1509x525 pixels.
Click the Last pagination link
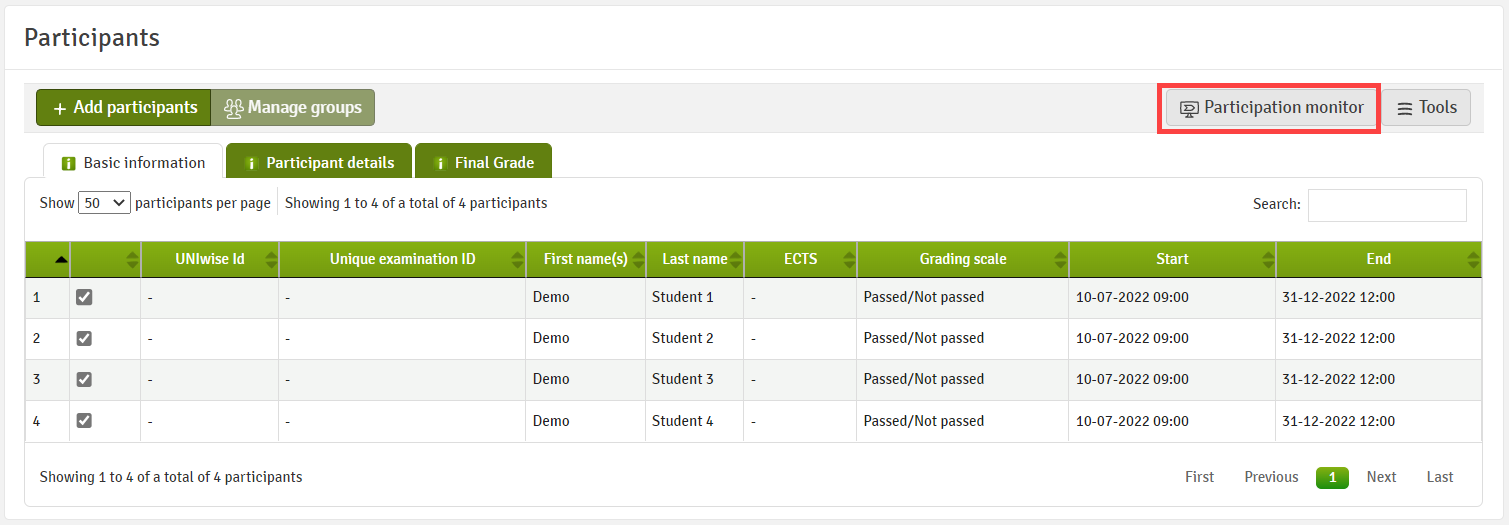[x=1440, y=477]
